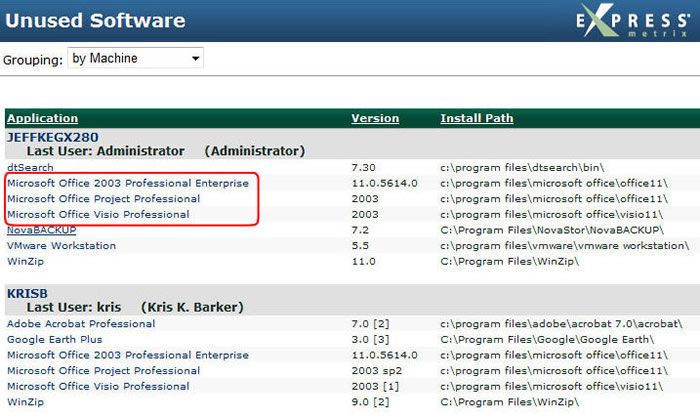Screen dimensions: 700x419
Task: Click Microsoft Office Visio Professional under KRISB
Action: click(x=98, y=386)
